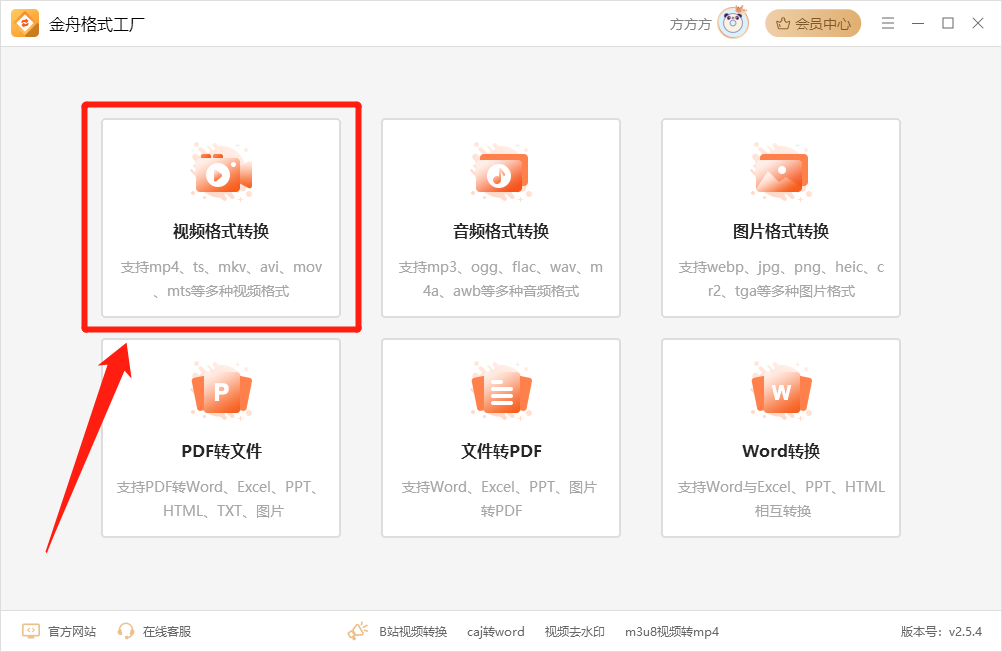Click the megaphone announcement icon
The image size is (1002, 652).
(x=357, y=631)
